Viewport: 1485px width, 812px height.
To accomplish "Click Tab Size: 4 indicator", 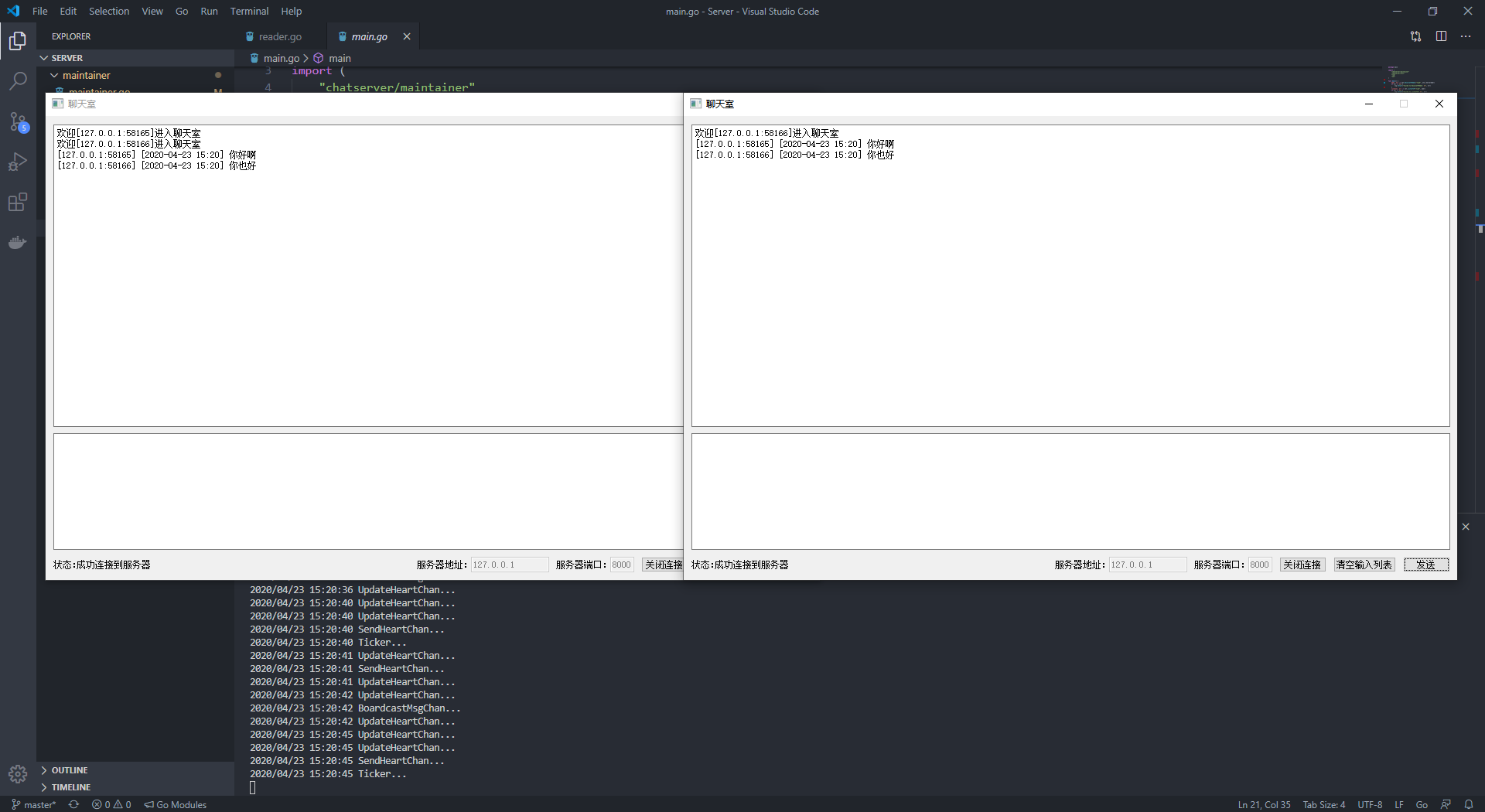I will [1323, 804].
